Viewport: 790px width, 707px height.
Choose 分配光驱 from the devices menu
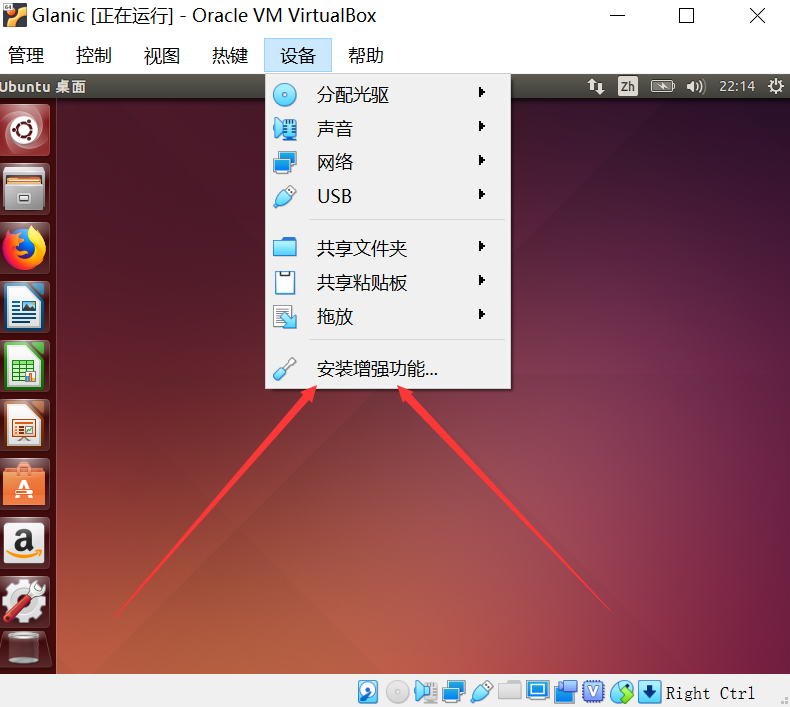pos(388,94)
